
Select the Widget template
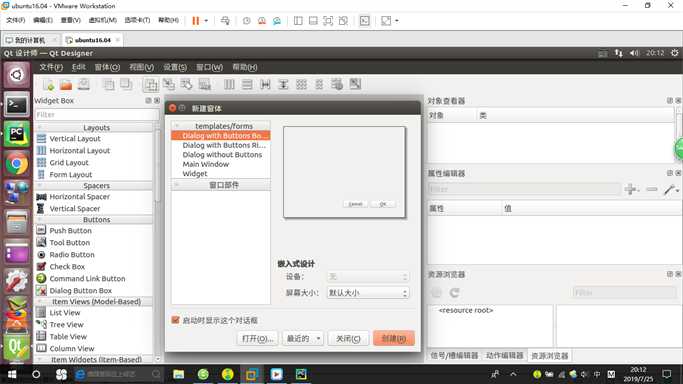pyautogui.click(x=195, y=174)
